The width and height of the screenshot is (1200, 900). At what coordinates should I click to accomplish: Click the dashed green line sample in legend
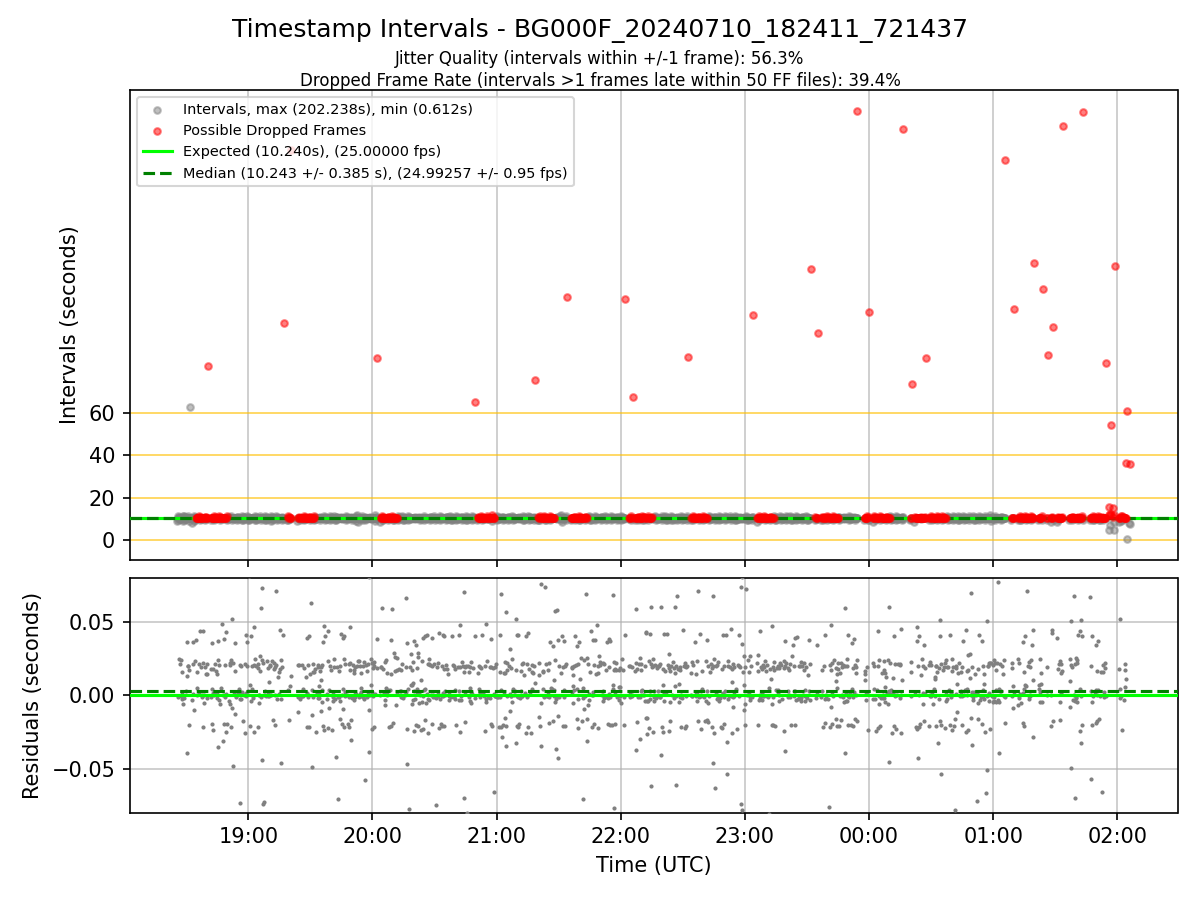[x=157, y=173]
